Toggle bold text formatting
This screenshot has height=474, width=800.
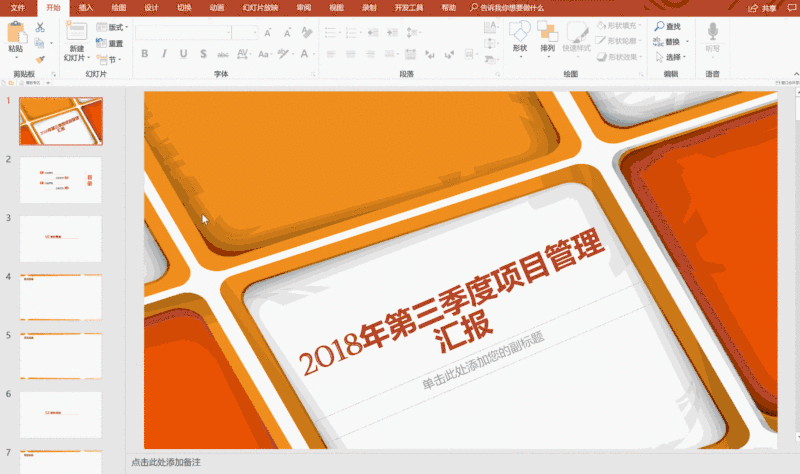(x=142, y=54)
